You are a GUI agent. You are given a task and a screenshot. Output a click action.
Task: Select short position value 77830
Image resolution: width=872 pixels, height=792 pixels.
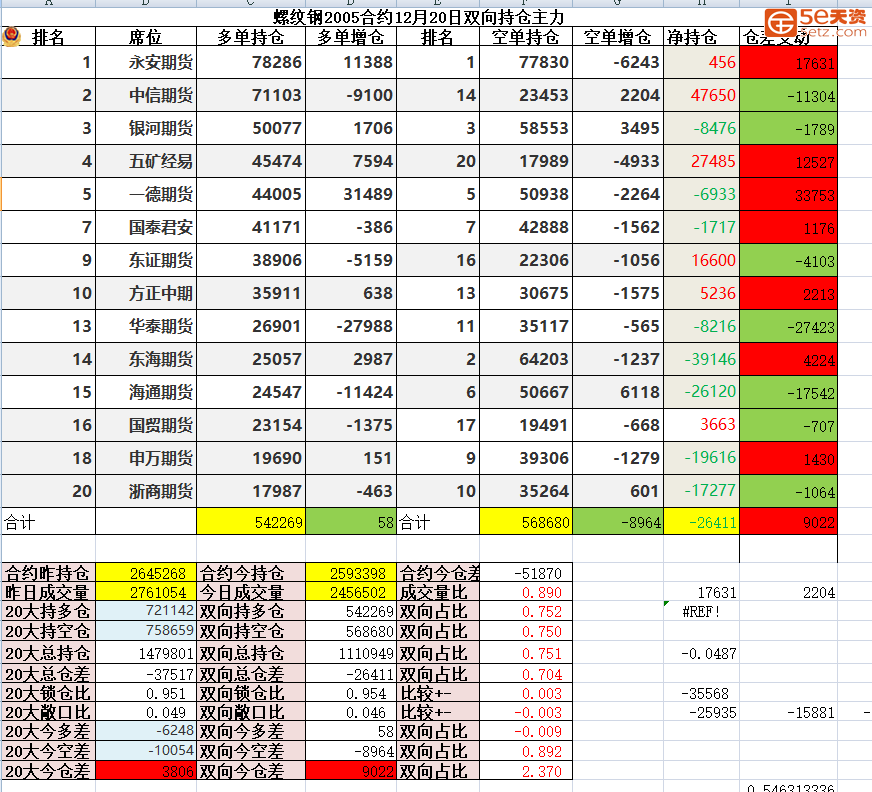pyautogui.click(x=526, y=62)
